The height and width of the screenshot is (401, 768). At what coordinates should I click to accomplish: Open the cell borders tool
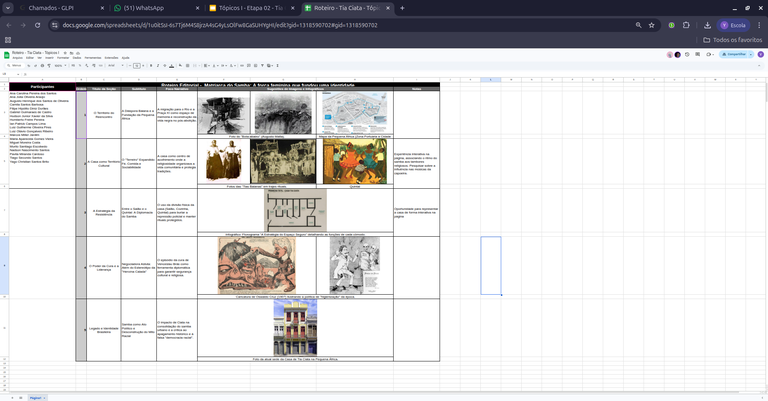click(x=187, y=66)
